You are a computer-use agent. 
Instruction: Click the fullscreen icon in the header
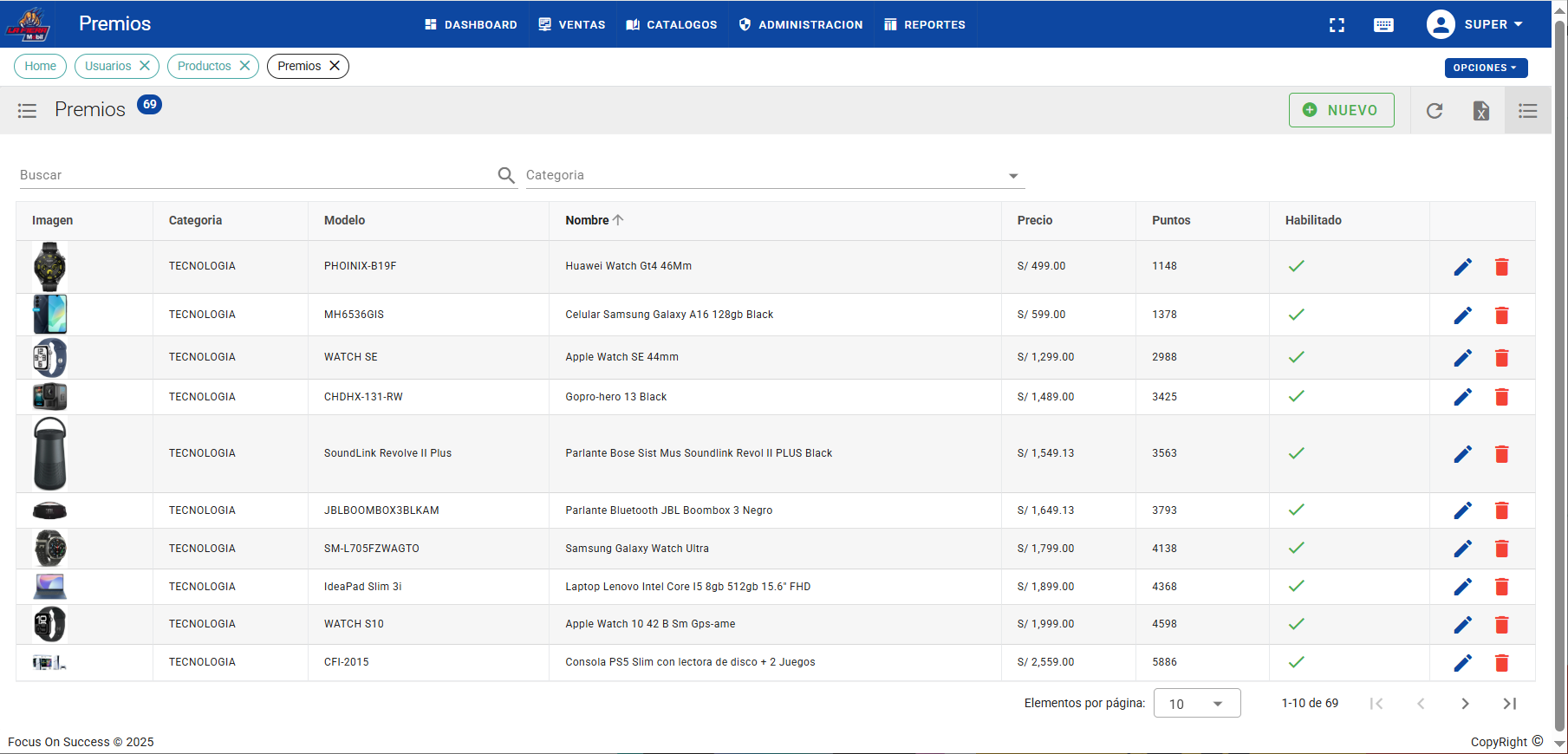[1337, 25]
